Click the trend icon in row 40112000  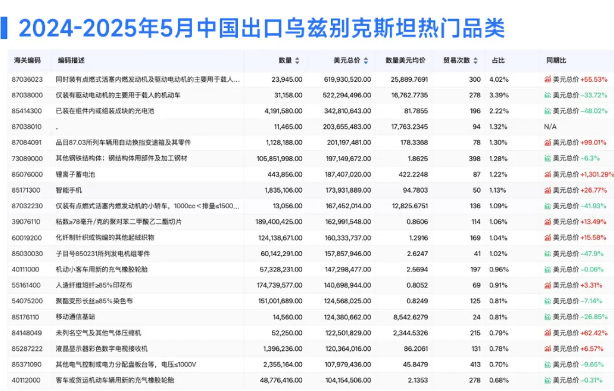[x=547, y=380]
